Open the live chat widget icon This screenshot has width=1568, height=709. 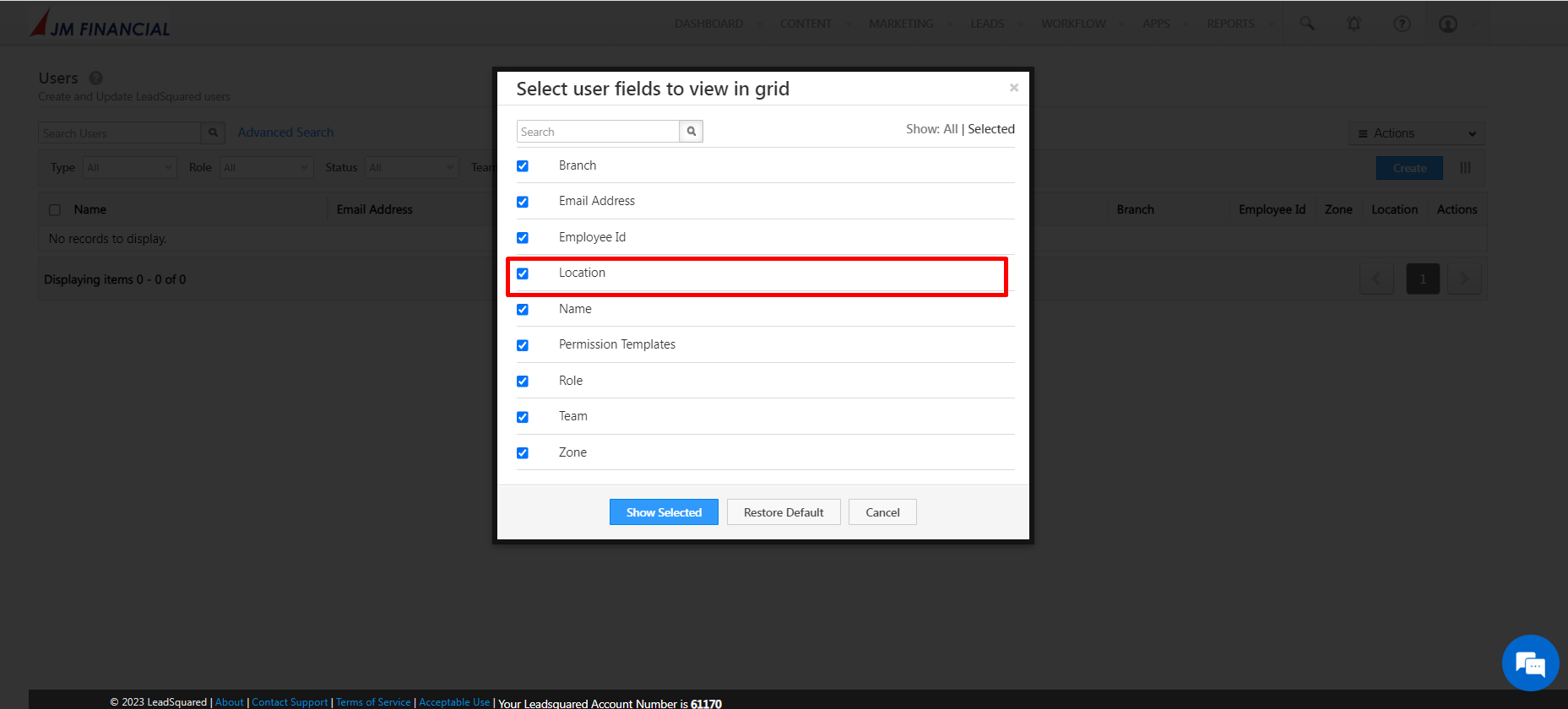click(x=1529, y=663)
